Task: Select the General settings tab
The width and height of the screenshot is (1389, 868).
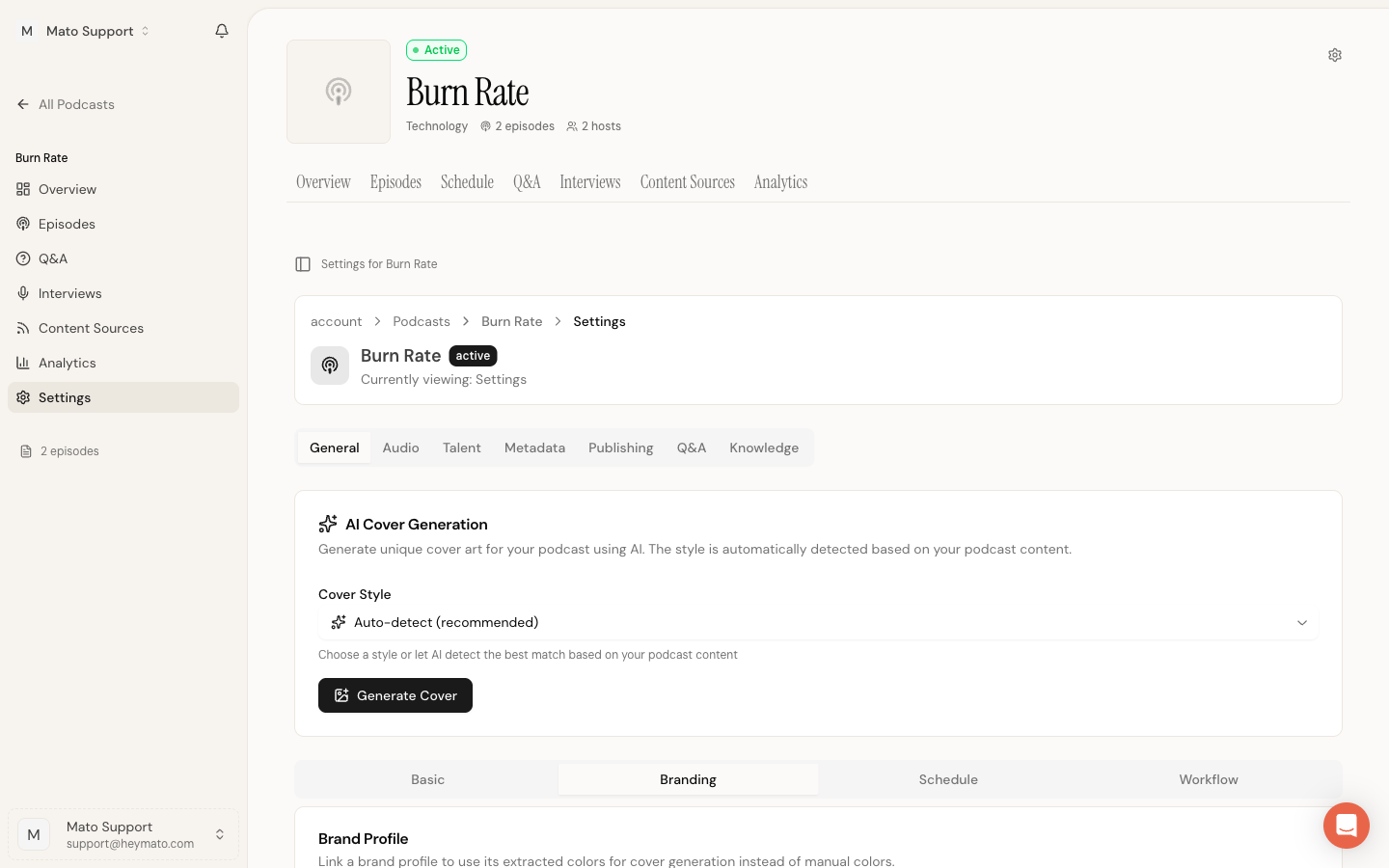Action: (x=335, y=448)
